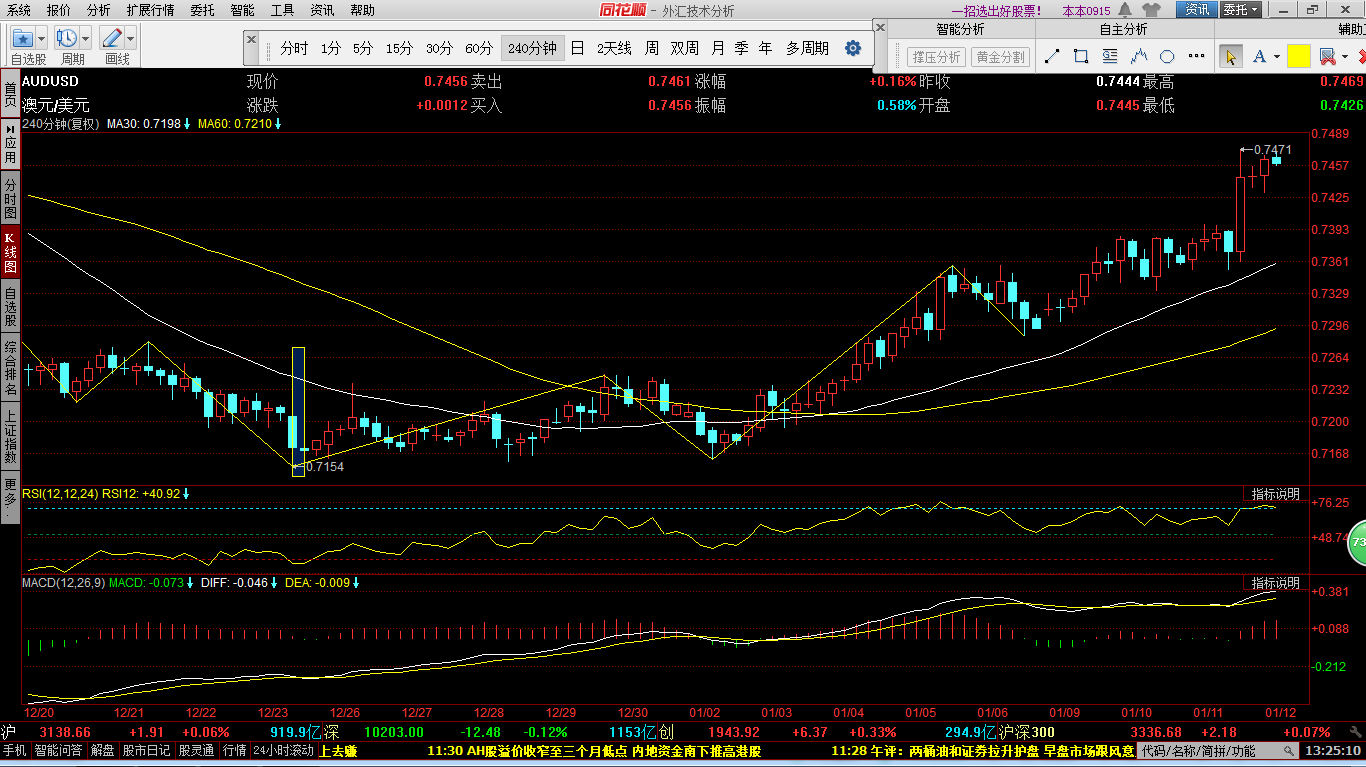
Task: Click the notification bell icon
Action: [1126, 10]
